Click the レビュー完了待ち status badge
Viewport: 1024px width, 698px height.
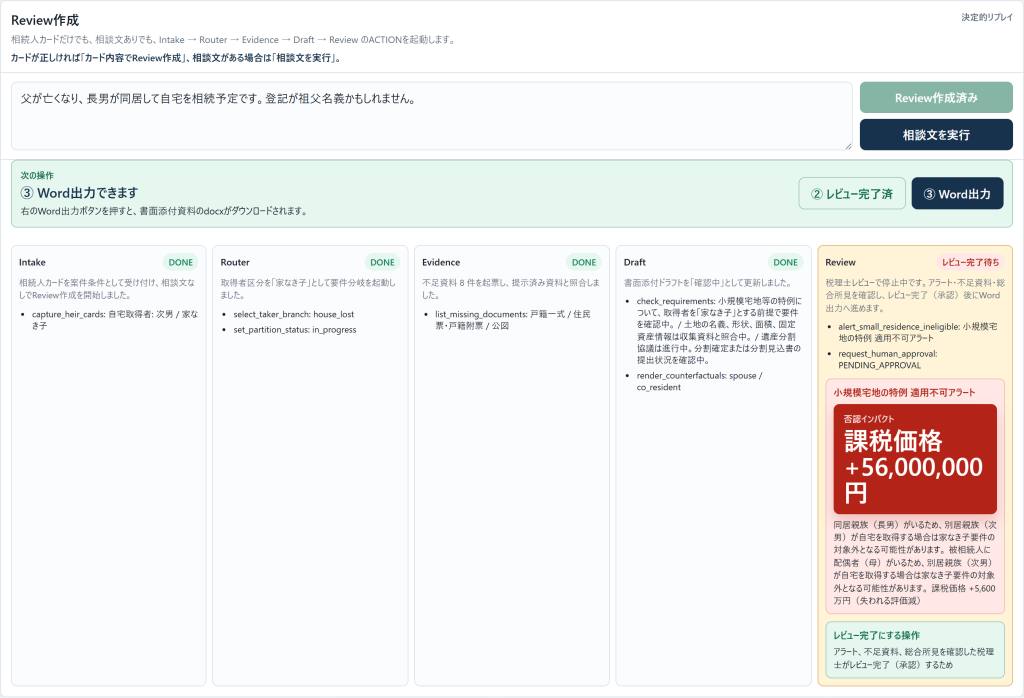(970, 262)
